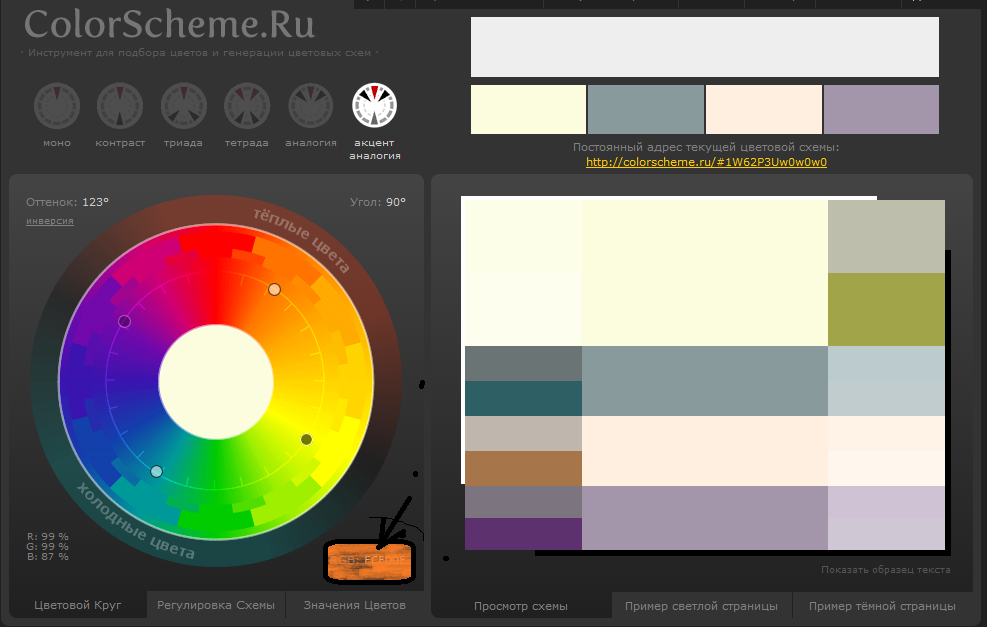
Task: Open the Значения Цветов tab
Action: point(354,605)
